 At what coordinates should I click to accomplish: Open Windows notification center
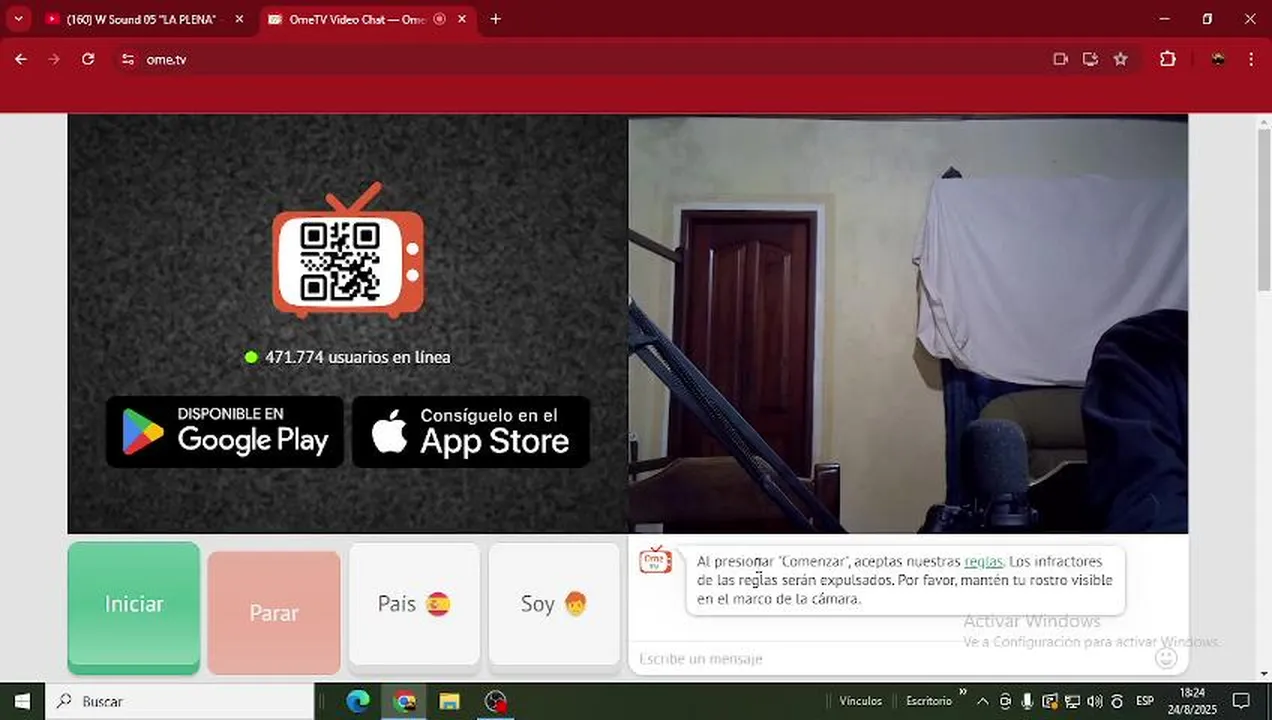click(1241, 701)
